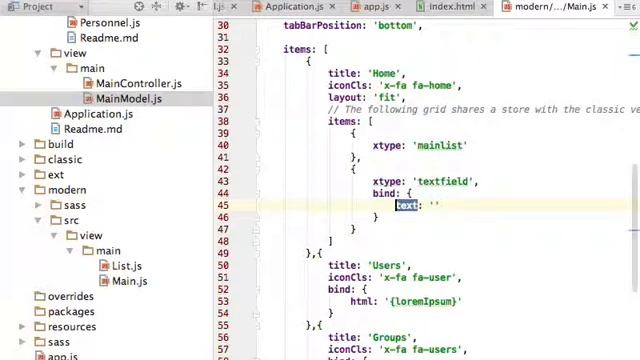Show the hidden tabs list dropdown
The width and height of the screenshot is (640, 360).
627,7
